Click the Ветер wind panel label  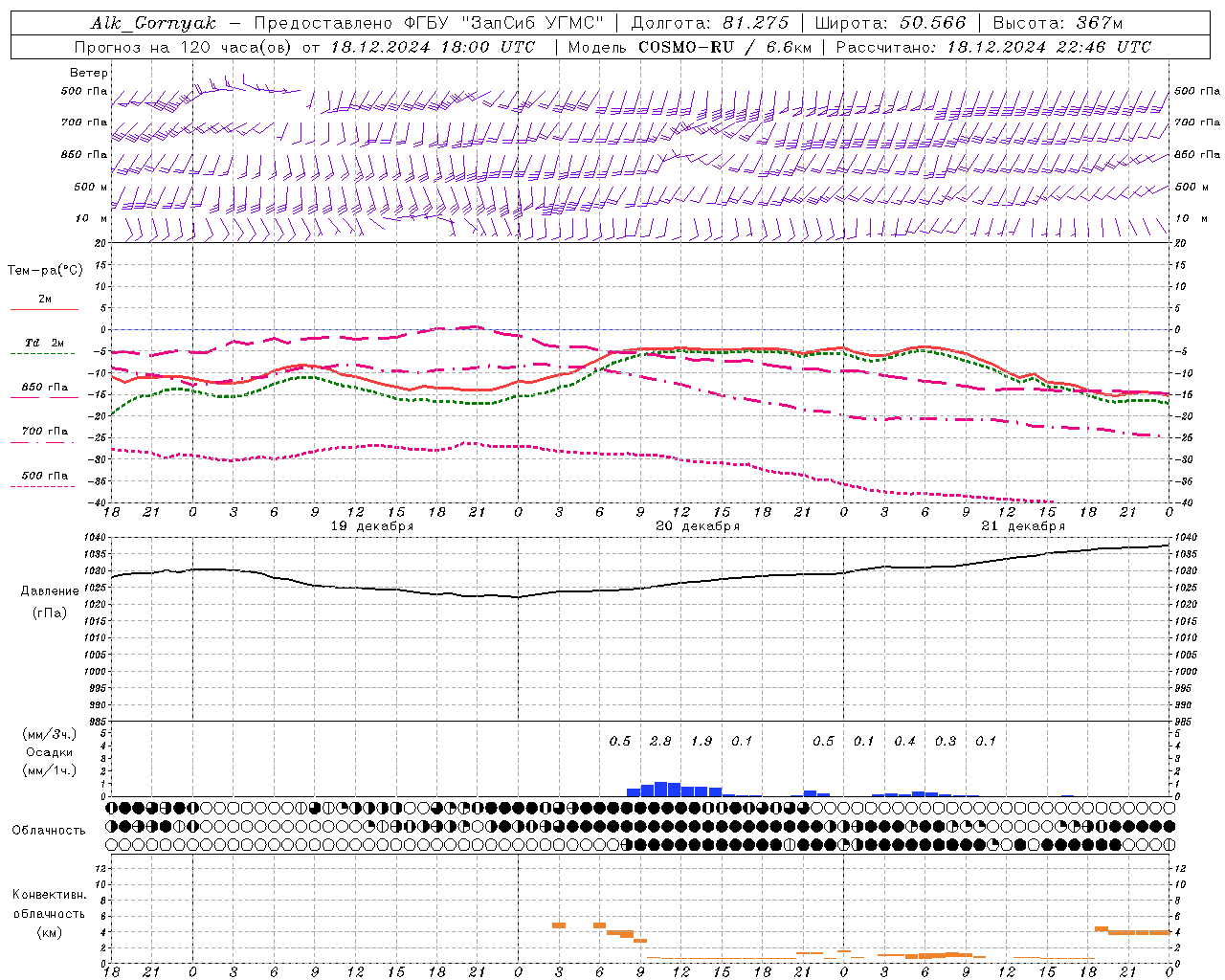(89, 73)
